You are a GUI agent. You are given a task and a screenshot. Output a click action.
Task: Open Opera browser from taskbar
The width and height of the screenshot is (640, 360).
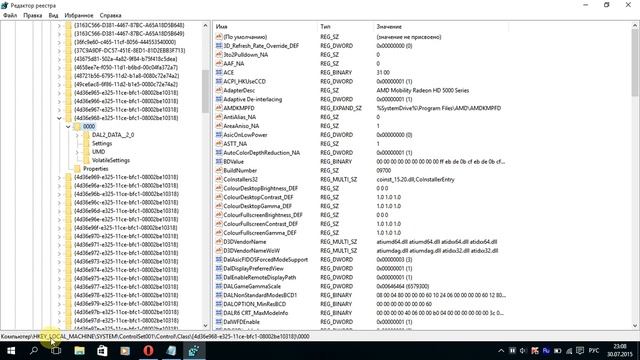pos(148,351)
